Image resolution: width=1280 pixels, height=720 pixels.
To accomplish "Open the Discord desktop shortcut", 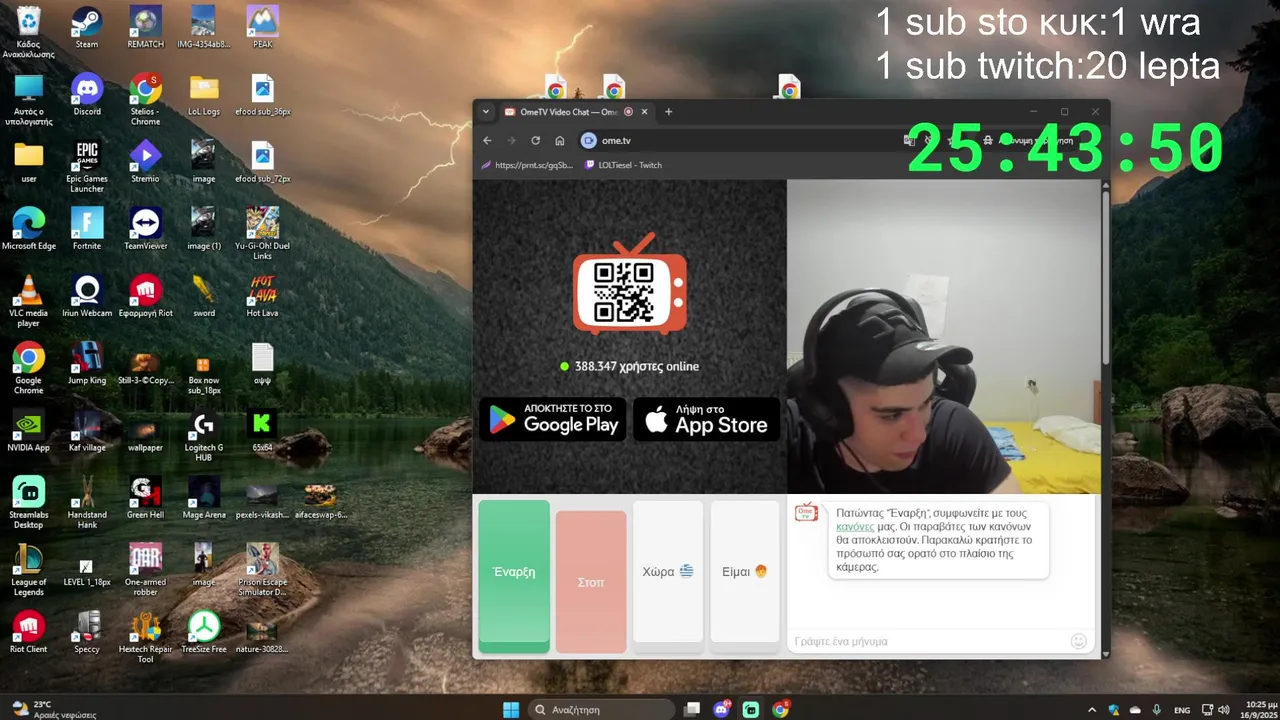I will (x=87, y=96).
